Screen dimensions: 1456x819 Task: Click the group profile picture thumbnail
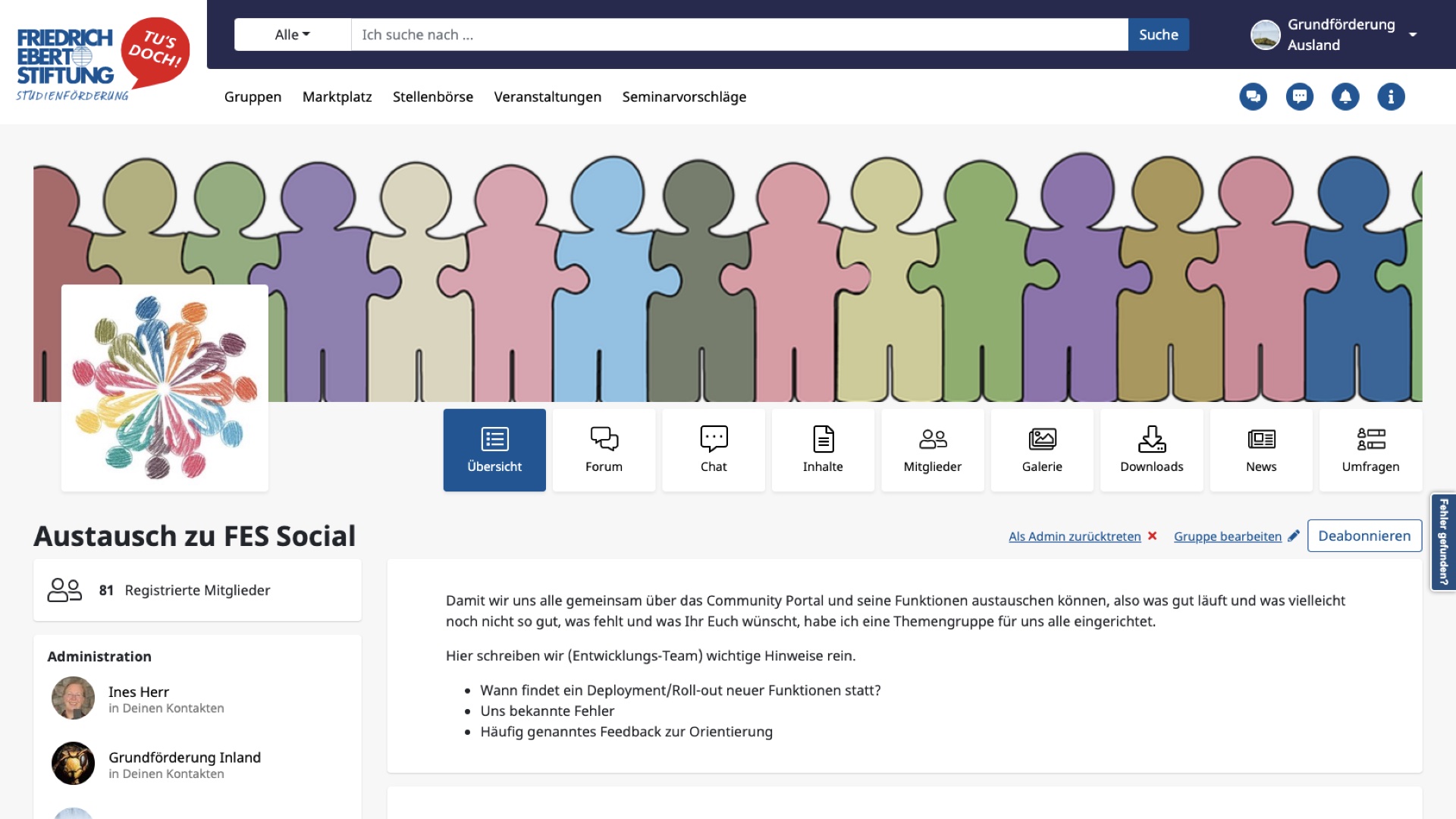(x=165, y=388)
